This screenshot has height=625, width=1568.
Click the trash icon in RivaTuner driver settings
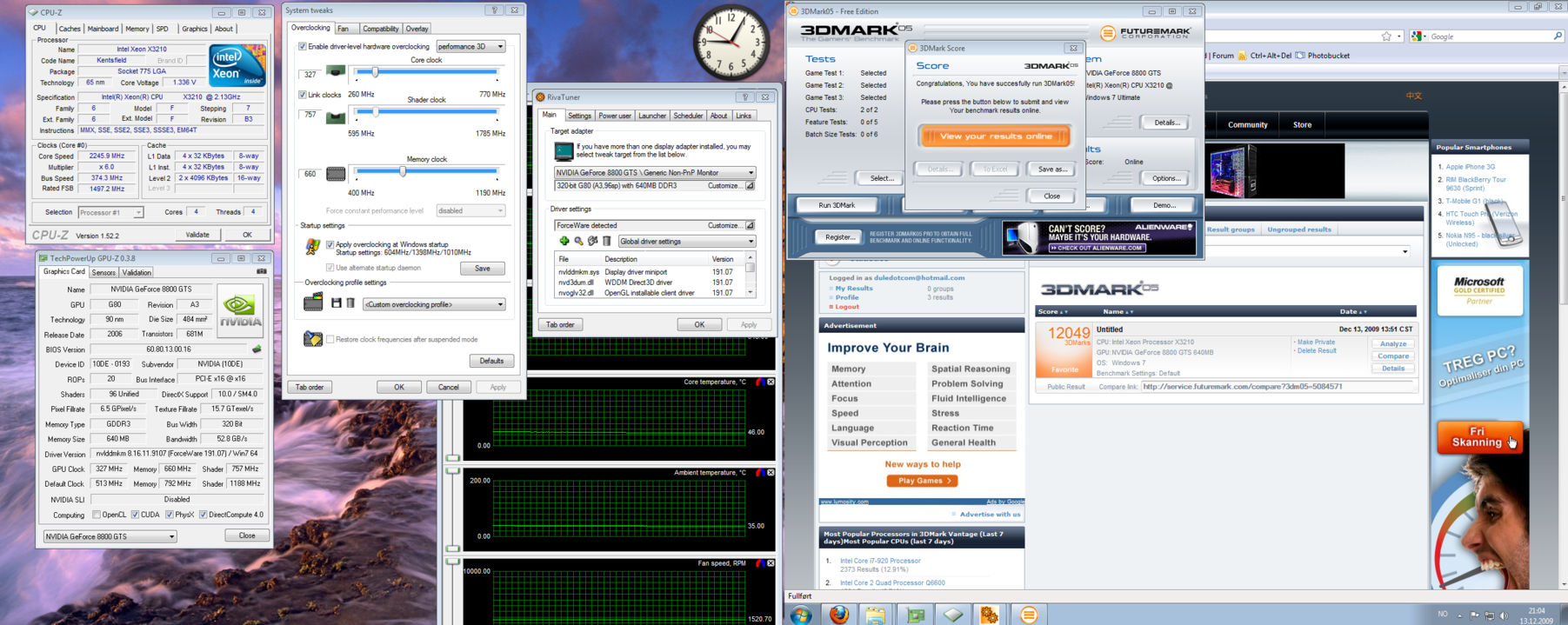click(x=606, y=242)
